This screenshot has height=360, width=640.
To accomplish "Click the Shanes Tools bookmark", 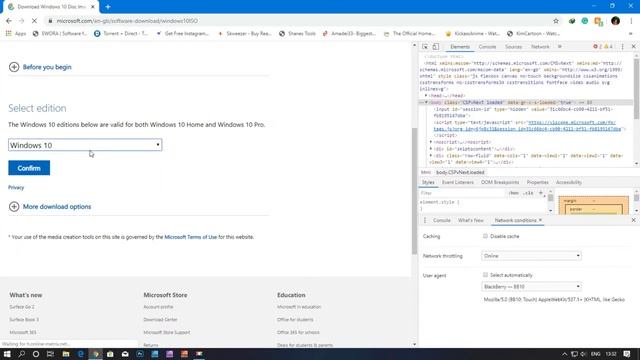I will click(298, 33).
